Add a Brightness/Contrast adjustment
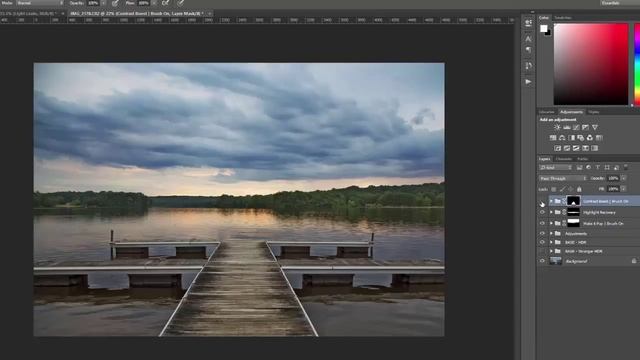The height and width of the screenshot is (360, 640). [x=557, y=127]
